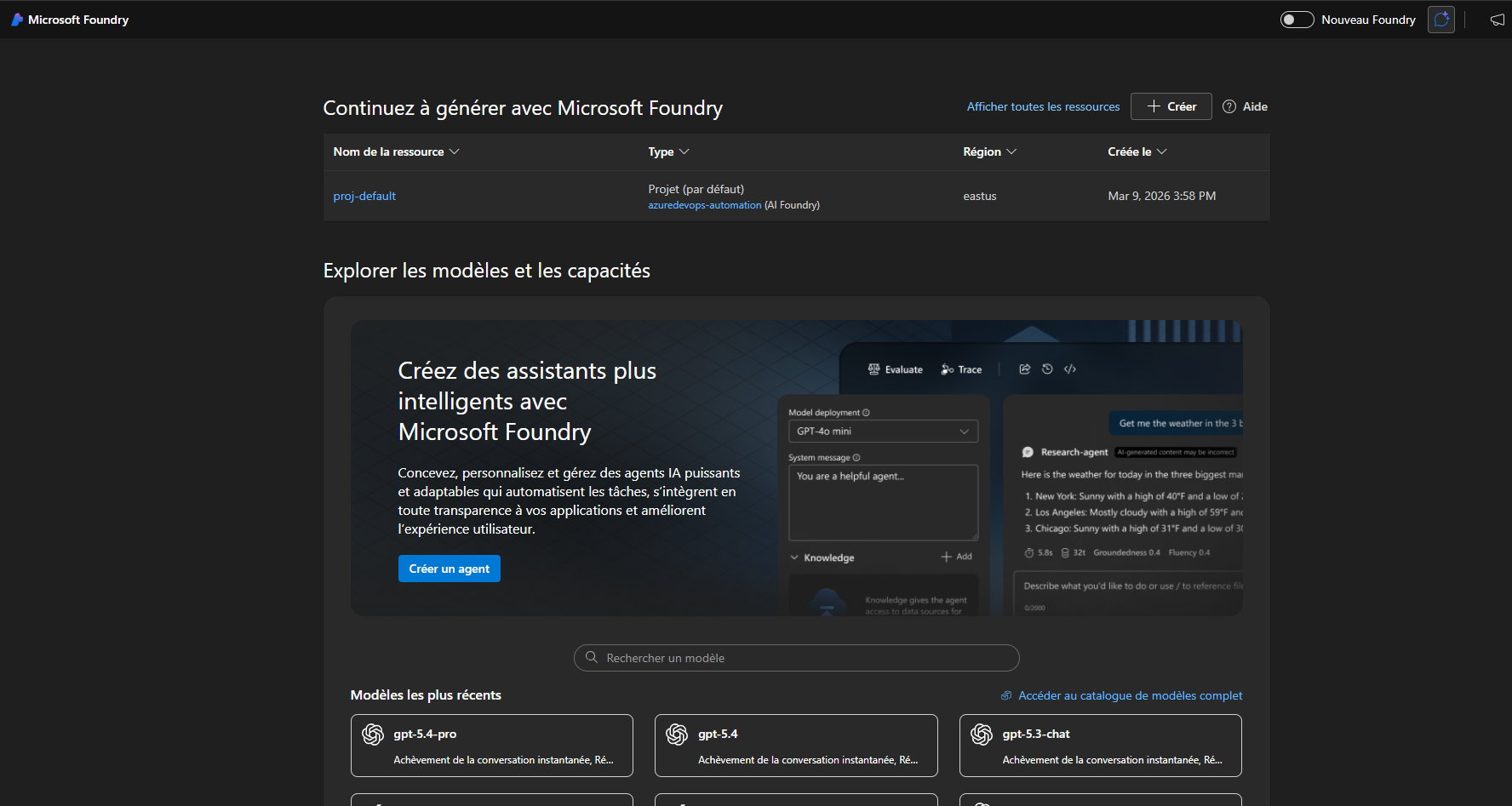
Task: Select the gpt-5.4-pro model card
Action: 491,746
